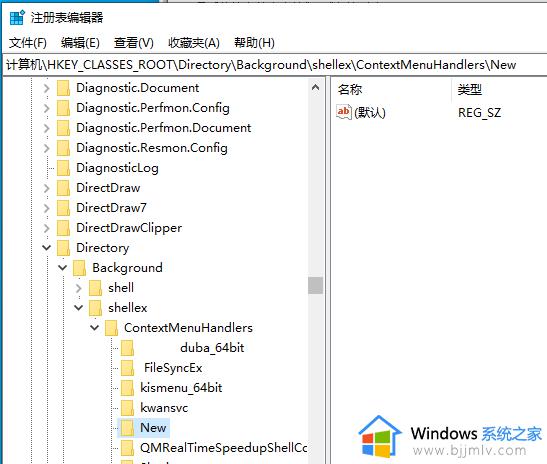Select the Diagnostic.Document tree label
Image resolution: width=547 pixels, height=464 pixels.
[x=137, y=88]
